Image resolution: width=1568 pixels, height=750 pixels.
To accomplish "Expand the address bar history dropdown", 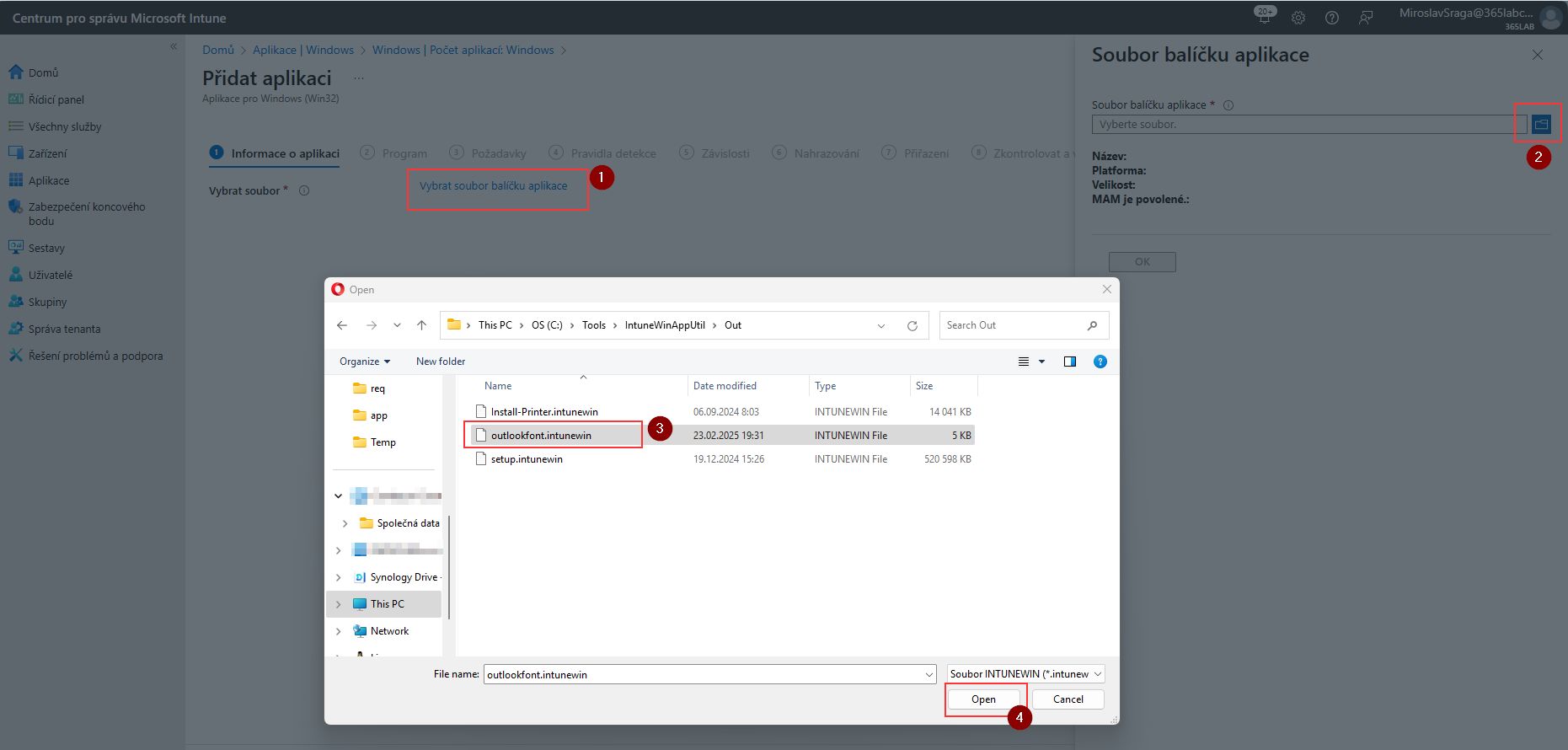I will point(881,326).
